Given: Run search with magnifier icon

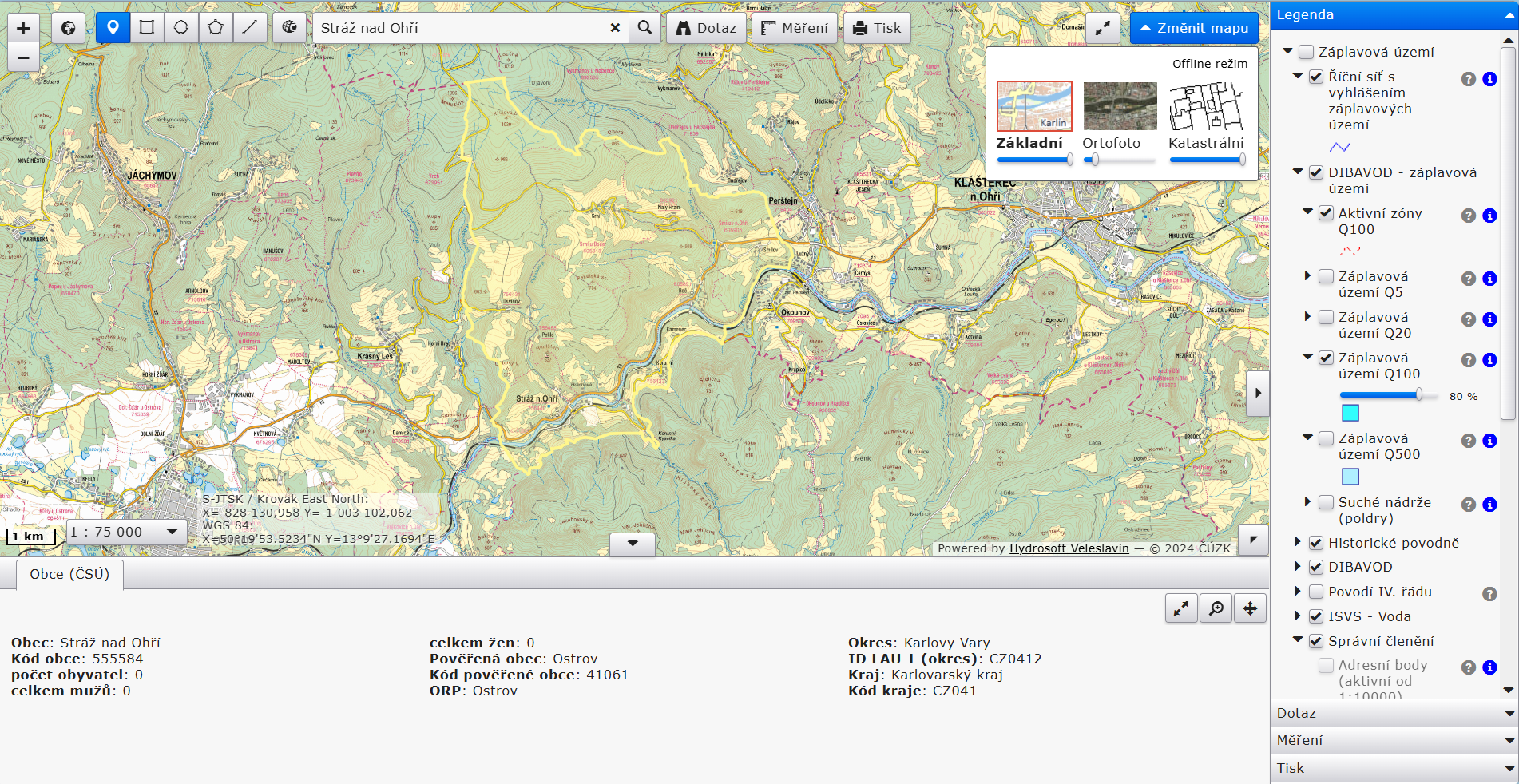Looking at the screenshot, I should [x=644, y=28].
